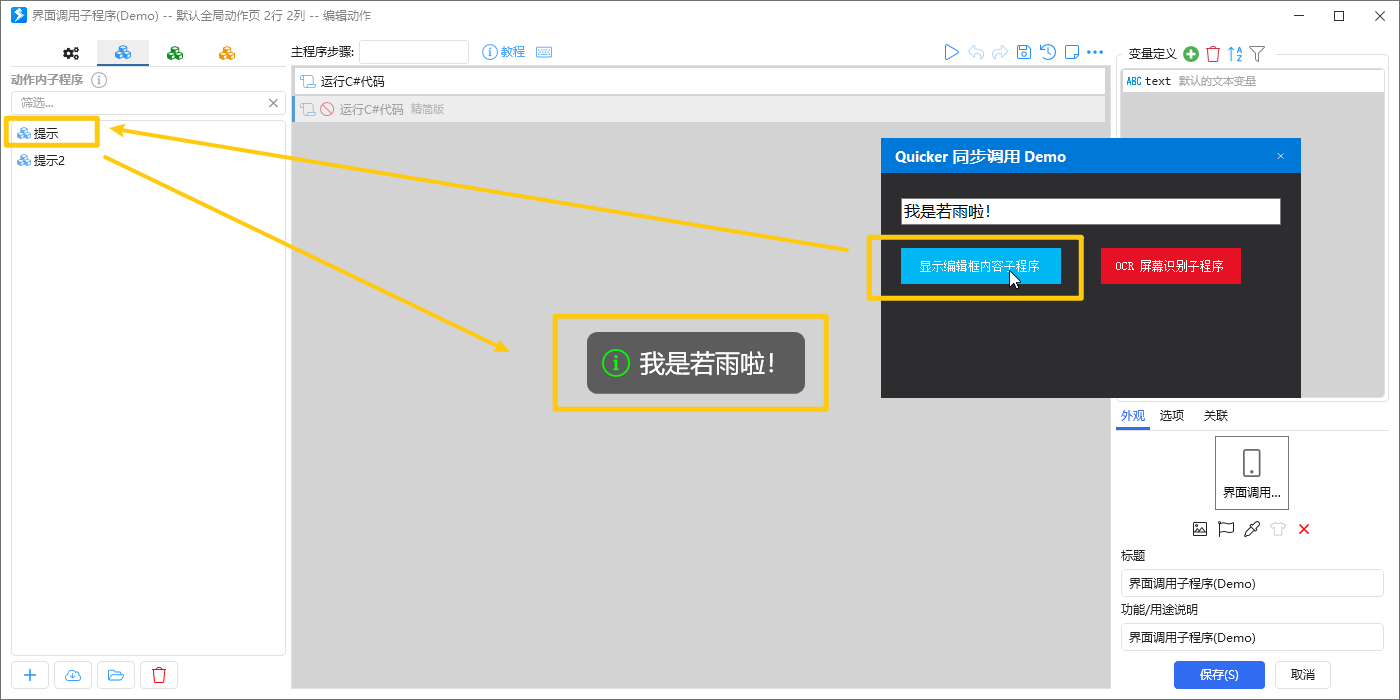Delete sub-program with bottom trash button

click(x=159, y=675)
